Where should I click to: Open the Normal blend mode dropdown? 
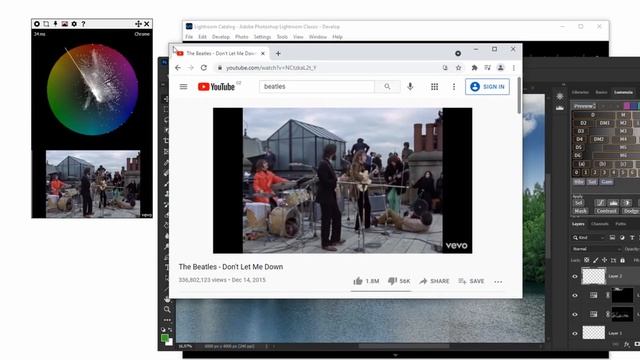click(x=596, y=249)
